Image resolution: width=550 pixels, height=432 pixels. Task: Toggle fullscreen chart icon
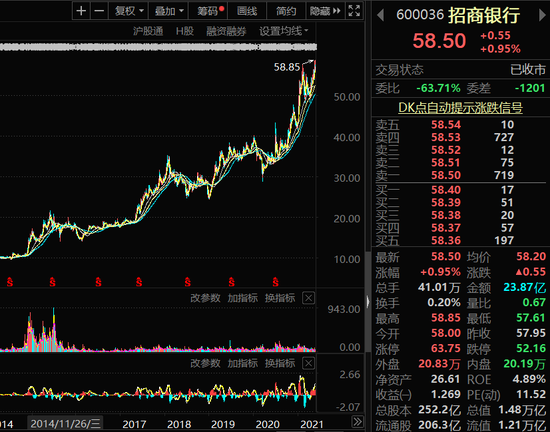coord(354,11)
